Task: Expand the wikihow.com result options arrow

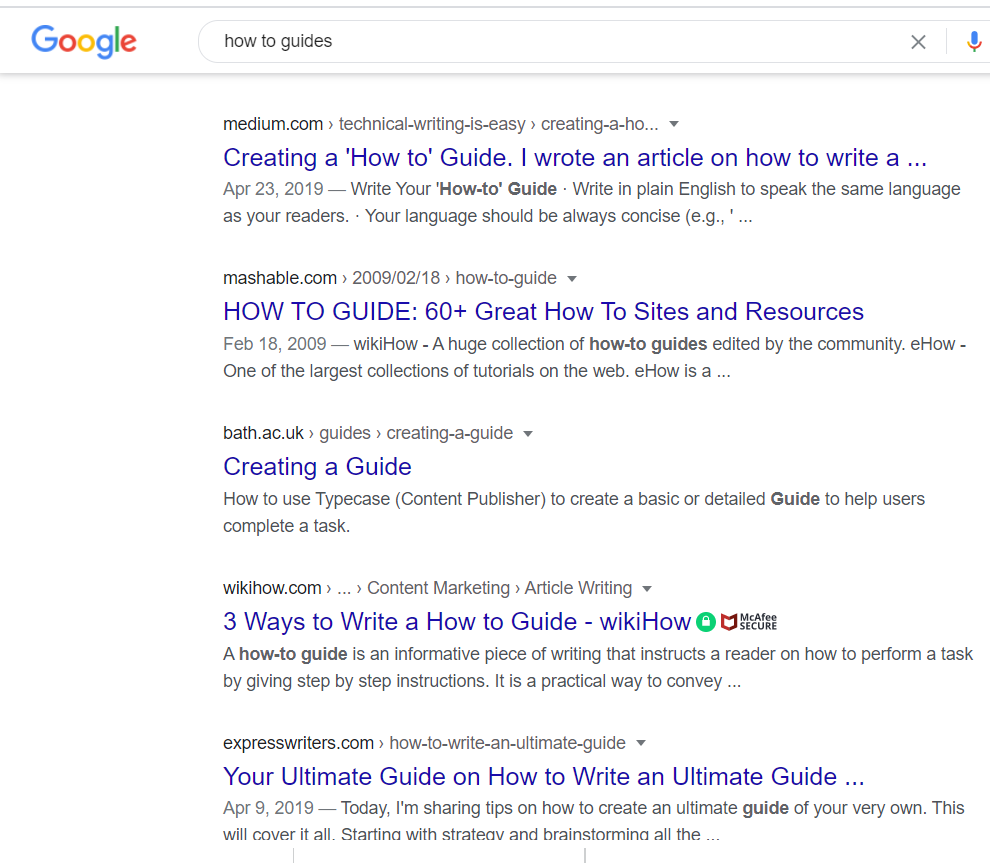Action: point(647,588)
